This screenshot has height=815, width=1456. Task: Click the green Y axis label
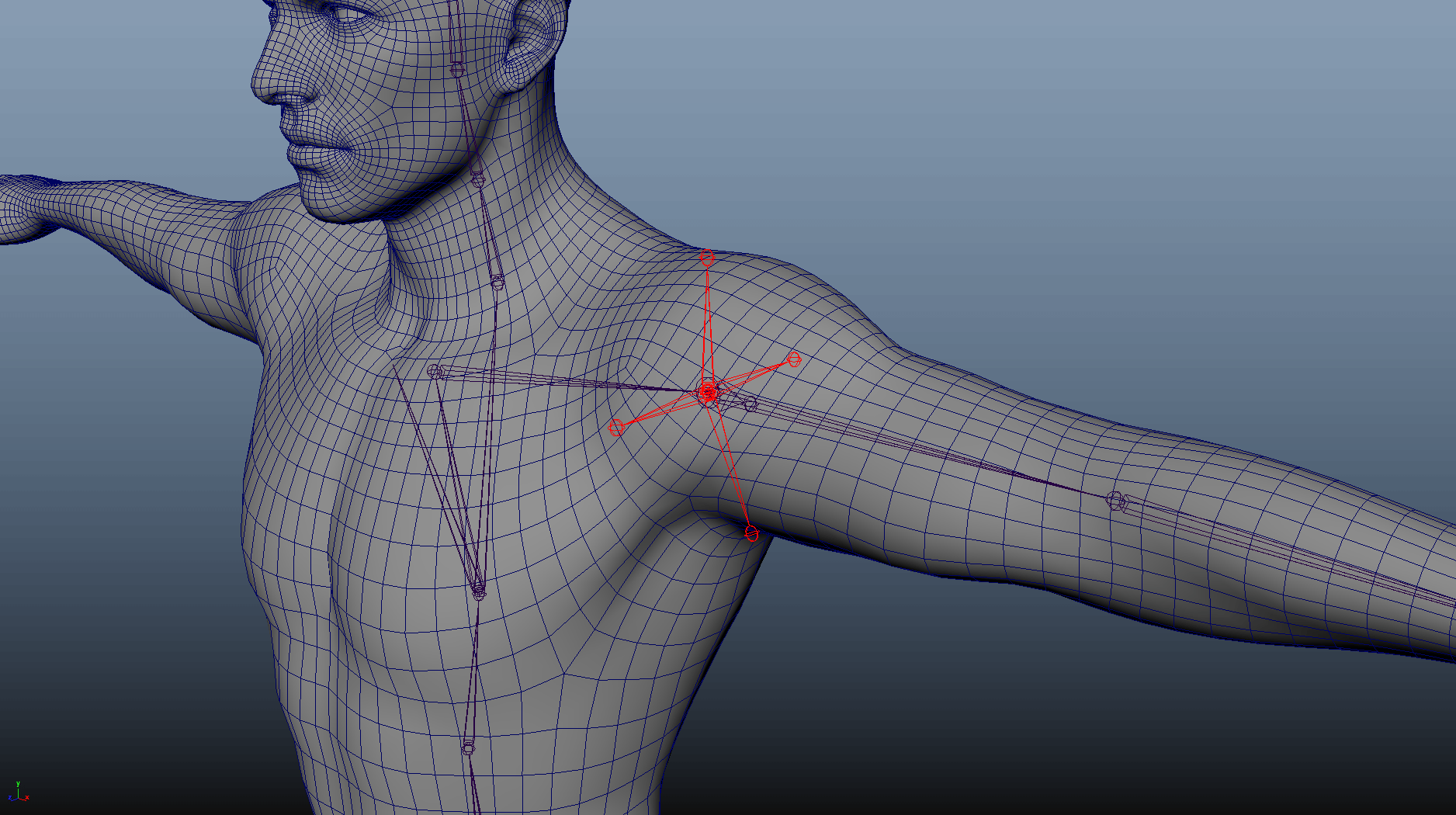tap(18, 784)
